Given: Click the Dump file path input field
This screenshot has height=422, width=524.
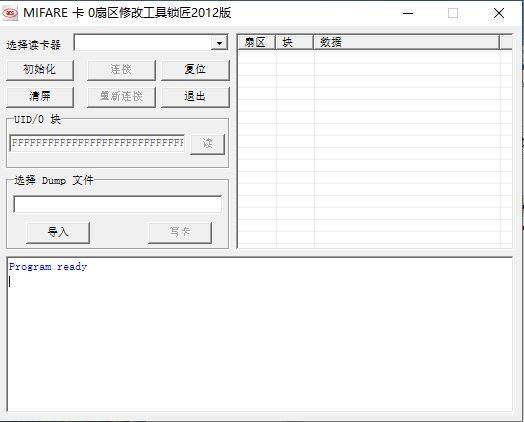Looking at the screenshot, I should coord(118,204).
